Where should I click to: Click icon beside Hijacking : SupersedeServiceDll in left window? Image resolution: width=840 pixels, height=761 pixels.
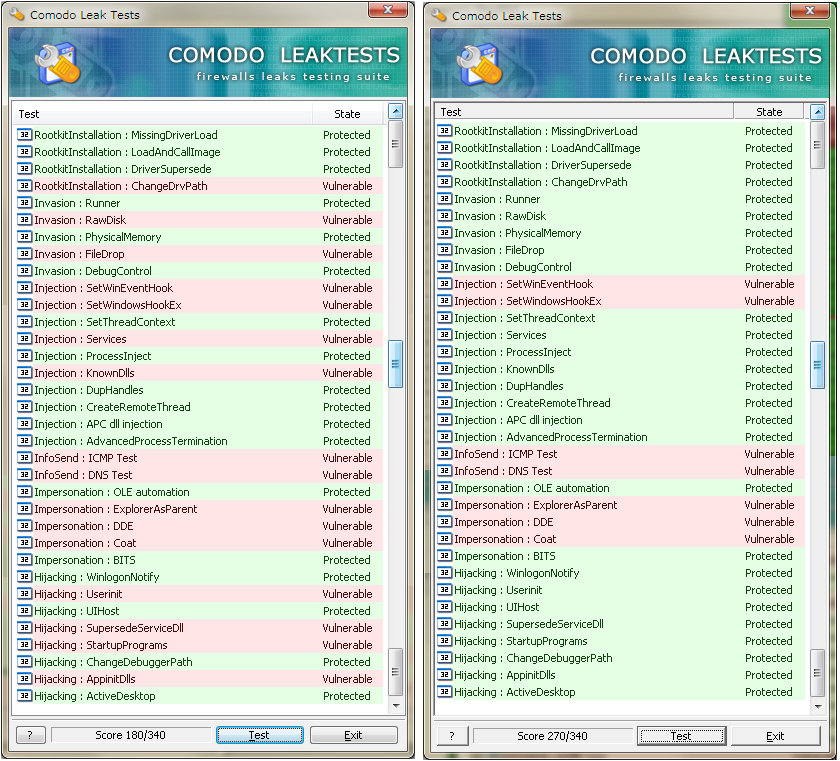tap(24, 628)
